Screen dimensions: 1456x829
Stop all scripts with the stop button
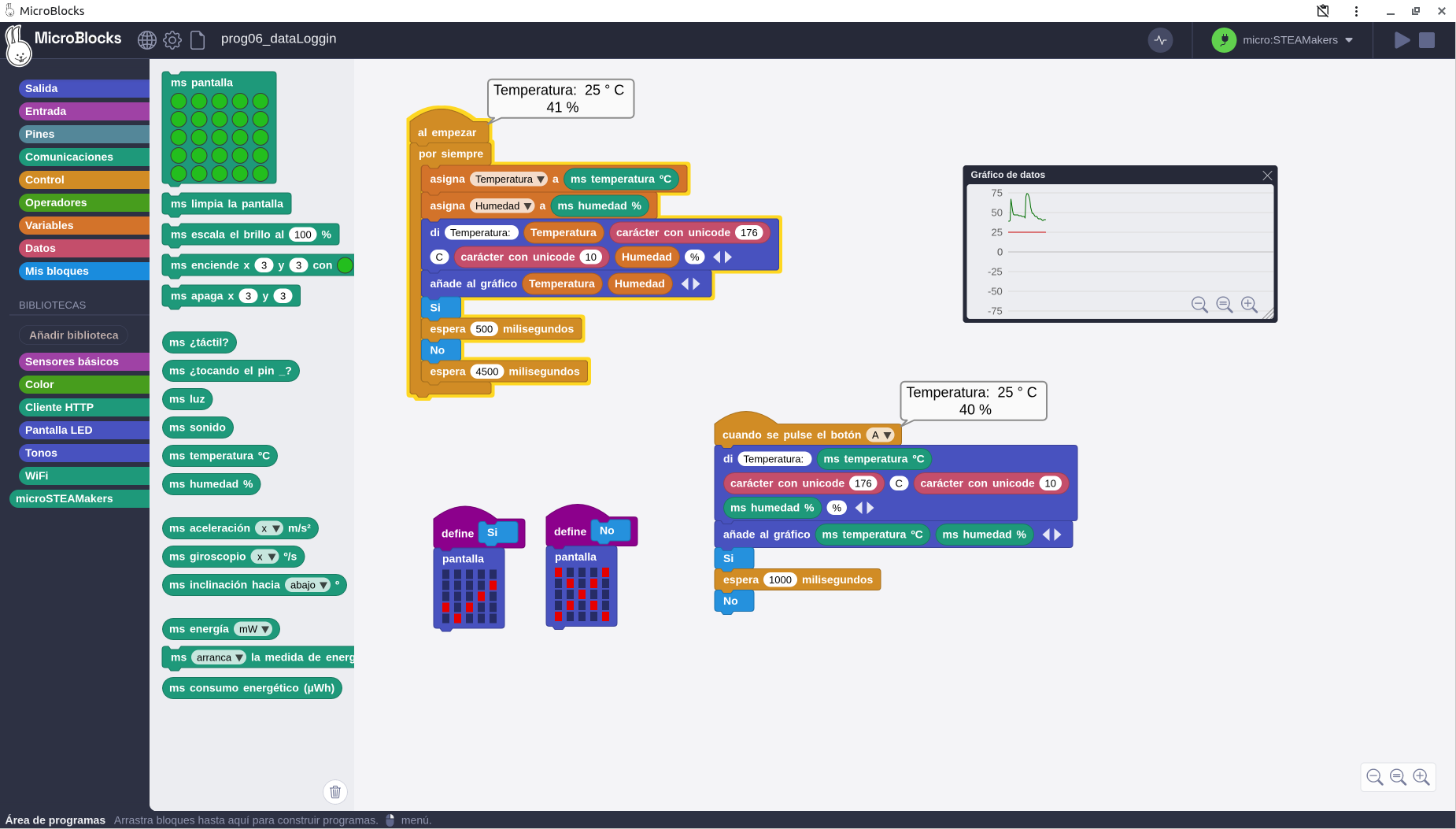1427,40
